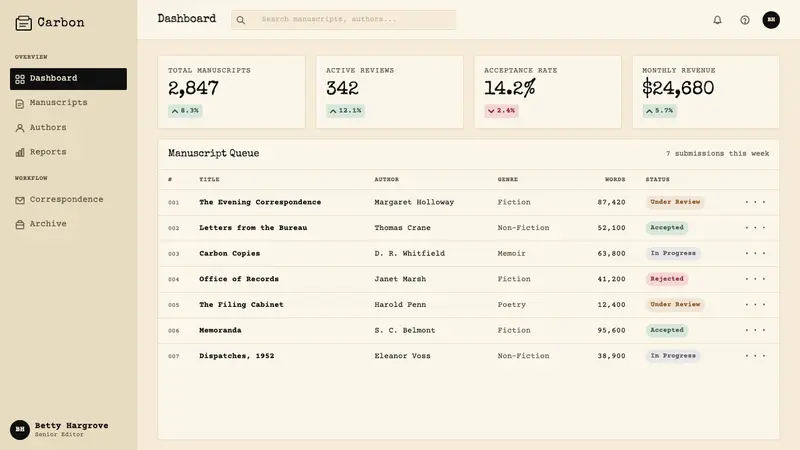Click the Under Review badge for Harold Penn
This screenshot has height=450, width=800.
click(x=675, y=305)
